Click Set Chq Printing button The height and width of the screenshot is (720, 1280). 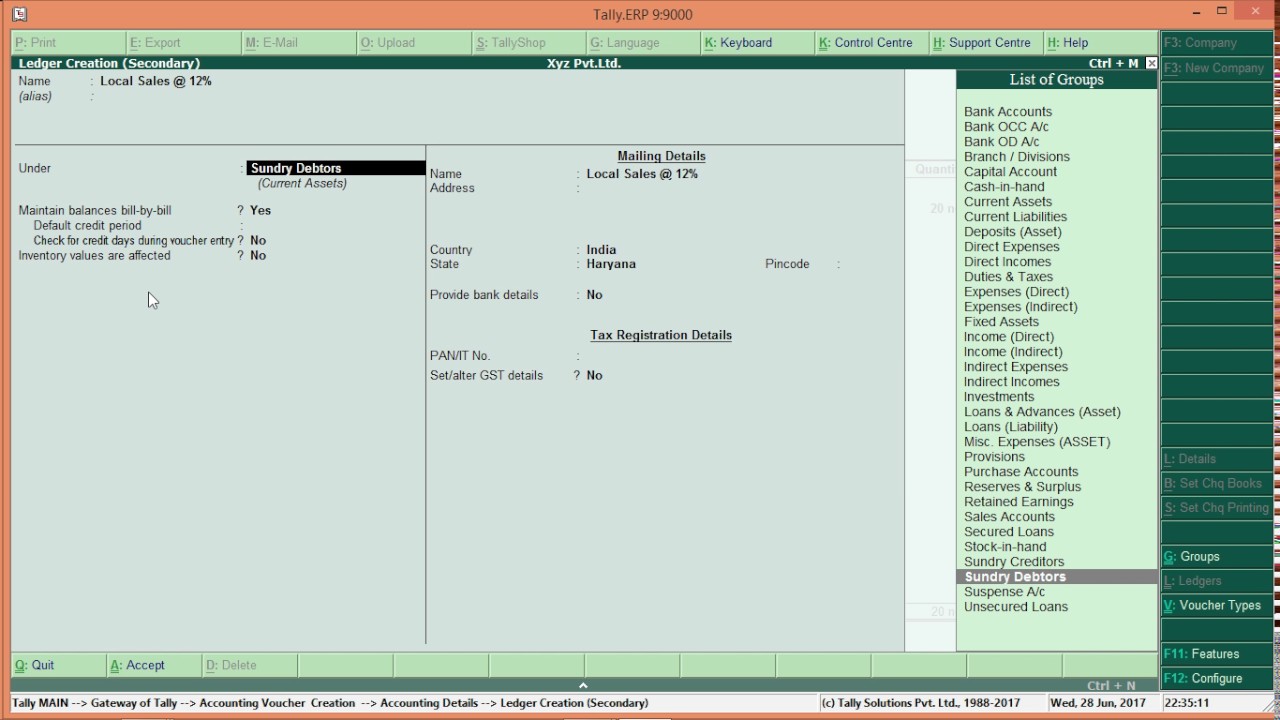[1217, 508]
